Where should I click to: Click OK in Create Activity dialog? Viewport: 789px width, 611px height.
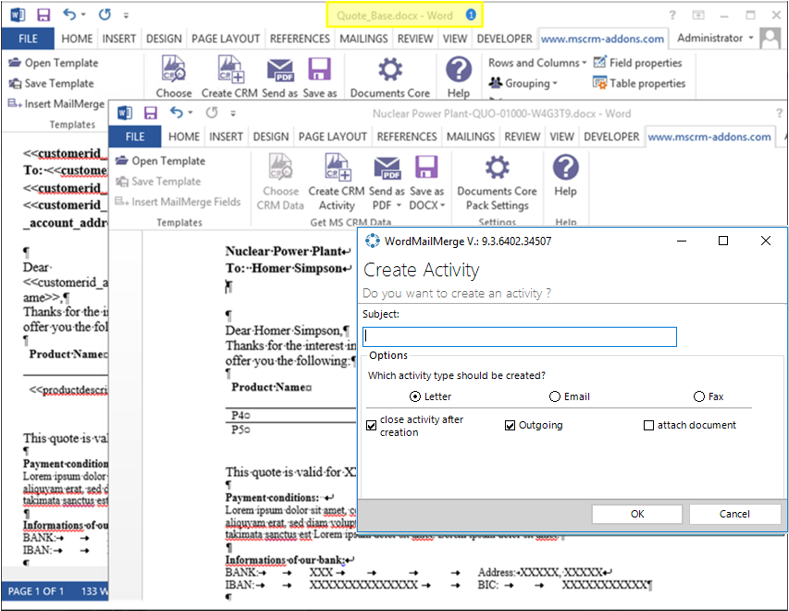pos(637,514)
